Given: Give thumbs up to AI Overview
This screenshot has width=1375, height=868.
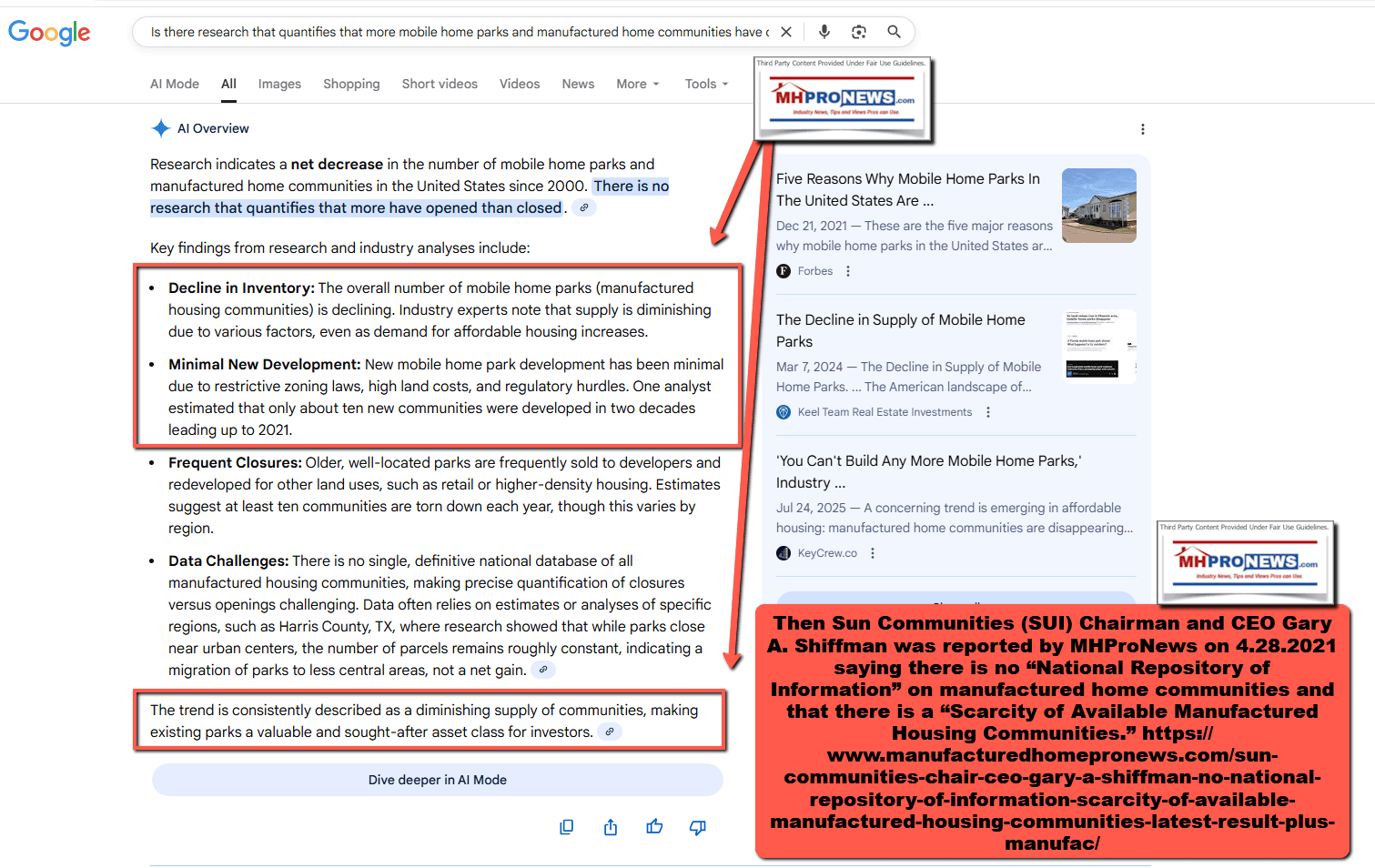Looking at the screenshot, I should click(654, 827).
